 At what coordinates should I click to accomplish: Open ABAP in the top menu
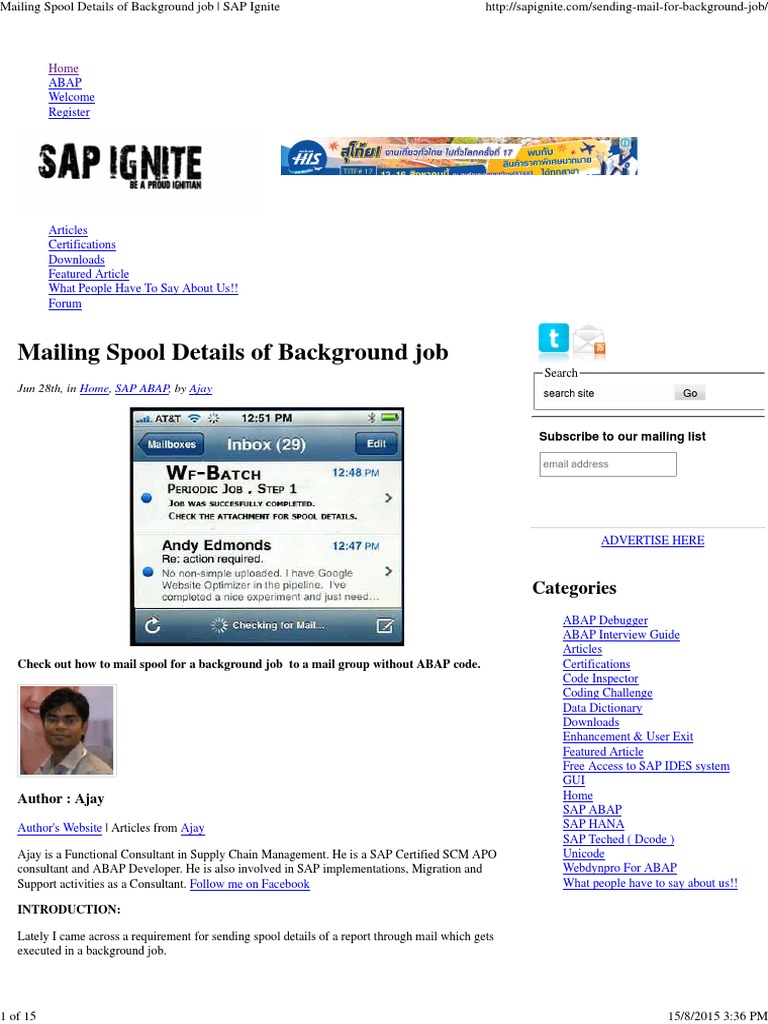[65, 83]
